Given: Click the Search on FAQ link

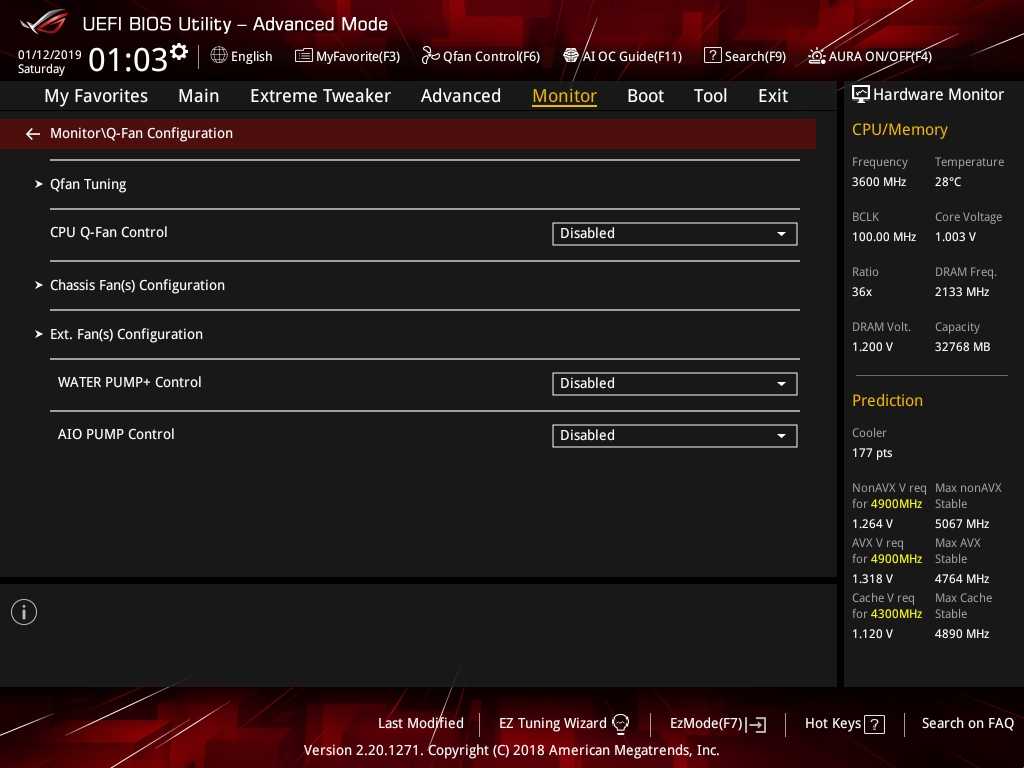Looking at the screenshot, I should (967, 723).
